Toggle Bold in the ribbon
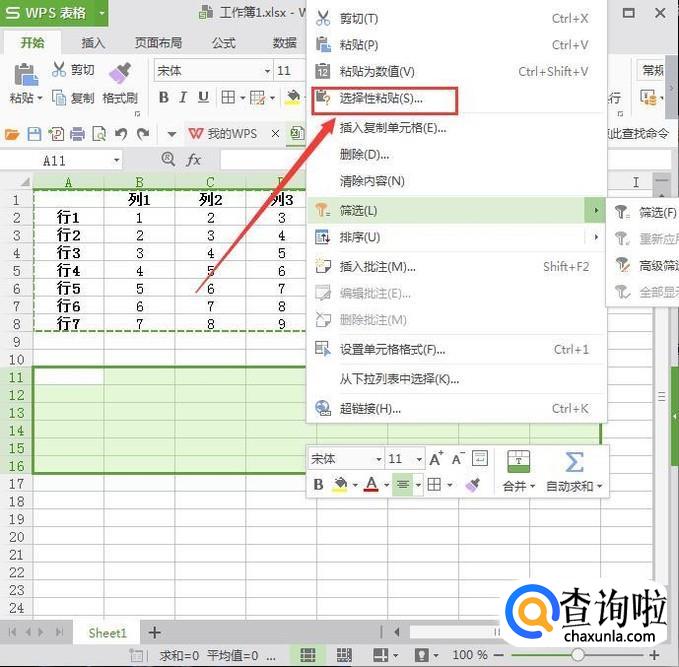The image size is (679, 667). (164, 97)
